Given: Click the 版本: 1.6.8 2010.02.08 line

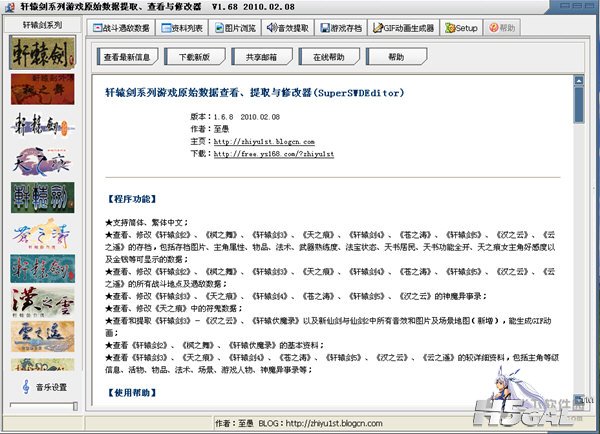Looking at the screenshot, I should (x=235, y=117).
